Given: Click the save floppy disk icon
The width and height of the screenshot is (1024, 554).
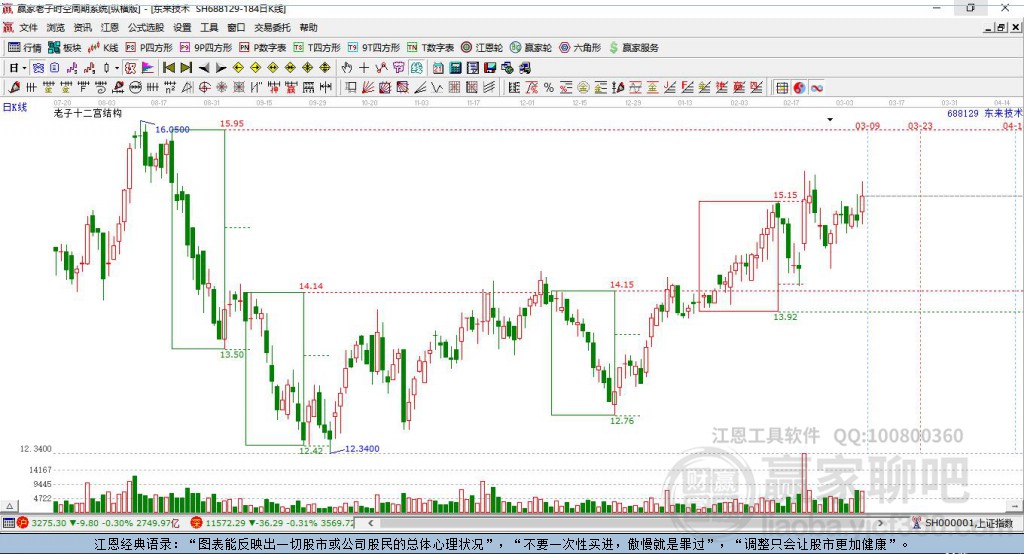Looking at the screenshot, I should click(x=490, y=68).
